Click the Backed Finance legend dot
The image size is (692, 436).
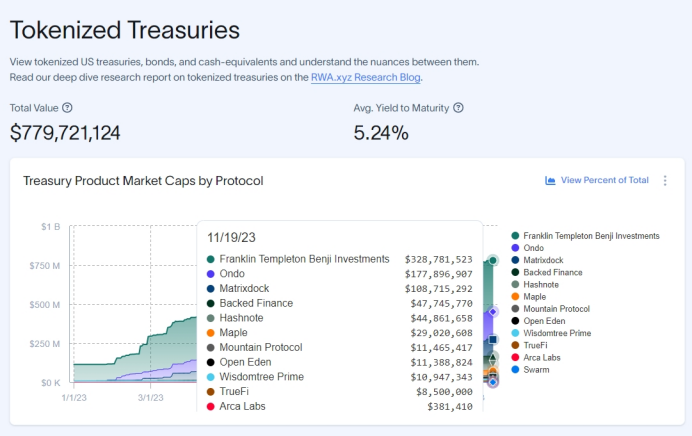(x=514, y=272)
